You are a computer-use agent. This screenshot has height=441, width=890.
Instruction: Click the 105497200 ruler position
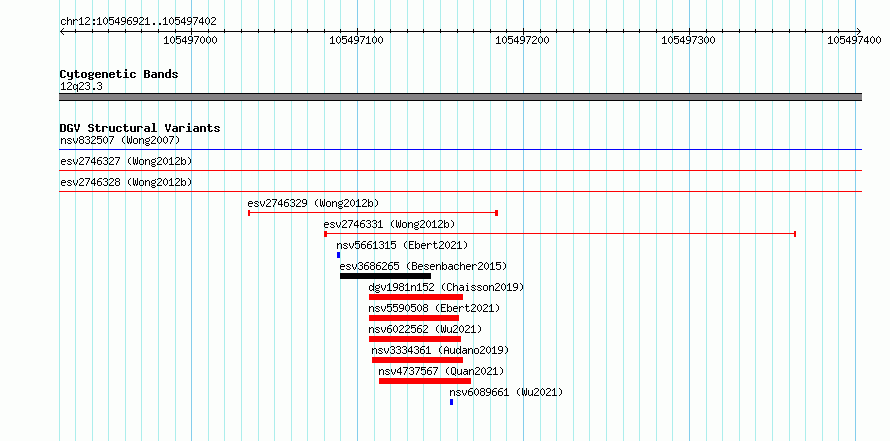(523, 40)
